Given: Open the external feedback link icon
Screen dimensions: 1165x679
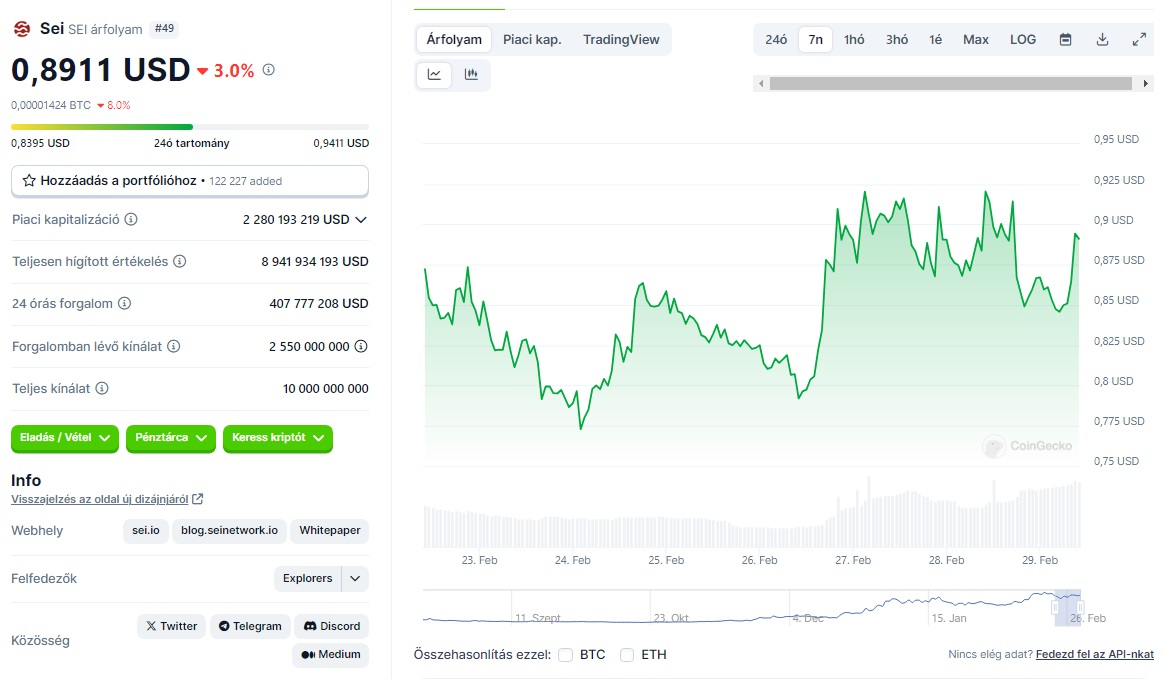Looking at the screenshot, I should 198,499.
